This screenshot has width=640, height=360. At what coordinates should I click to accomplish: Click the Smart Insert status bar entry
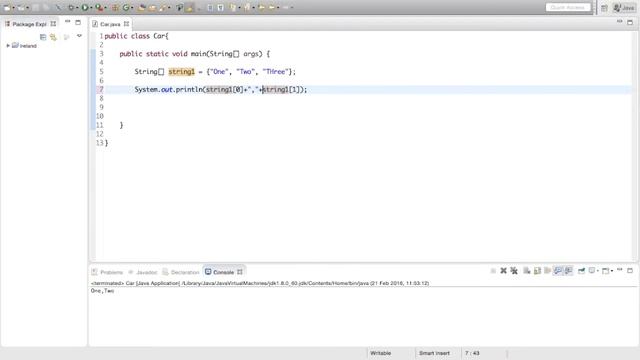(434, 353)
